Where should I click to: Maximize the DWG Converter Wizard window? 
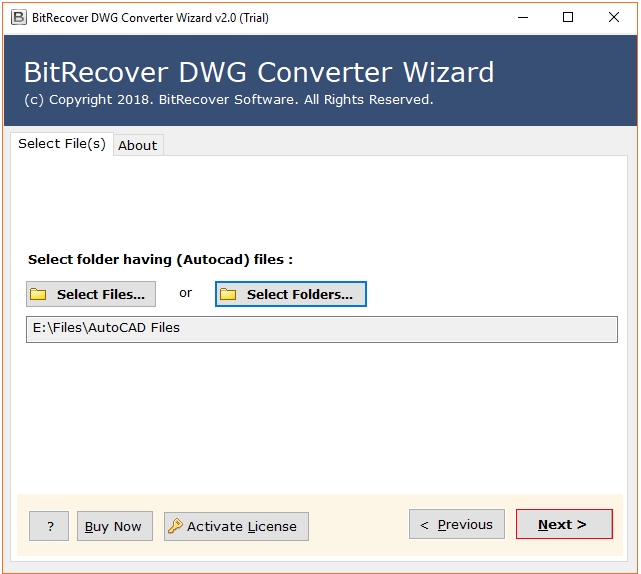(568, 18)
